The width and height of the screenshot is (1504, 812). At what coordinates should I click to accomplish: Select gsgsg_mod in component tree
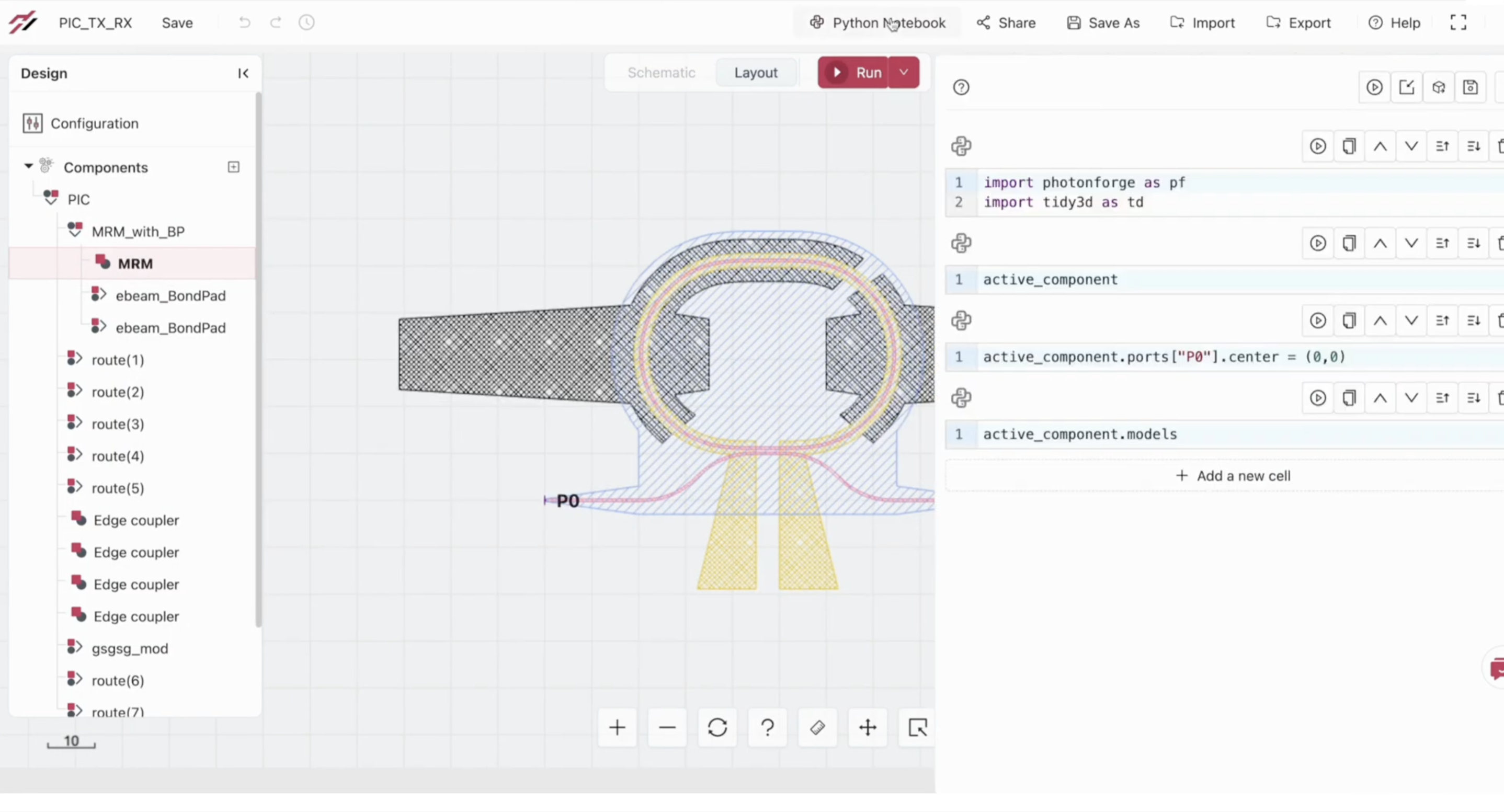pos(130,648)
